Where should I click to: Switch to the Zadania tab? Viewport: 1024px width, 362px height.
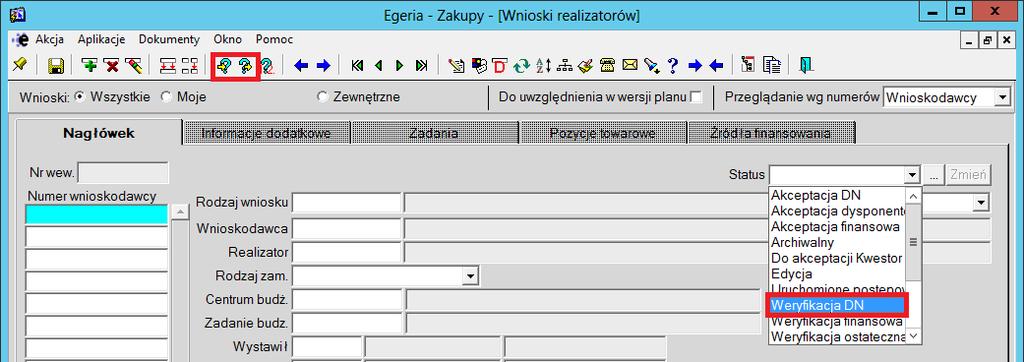[x=434, y=133]
